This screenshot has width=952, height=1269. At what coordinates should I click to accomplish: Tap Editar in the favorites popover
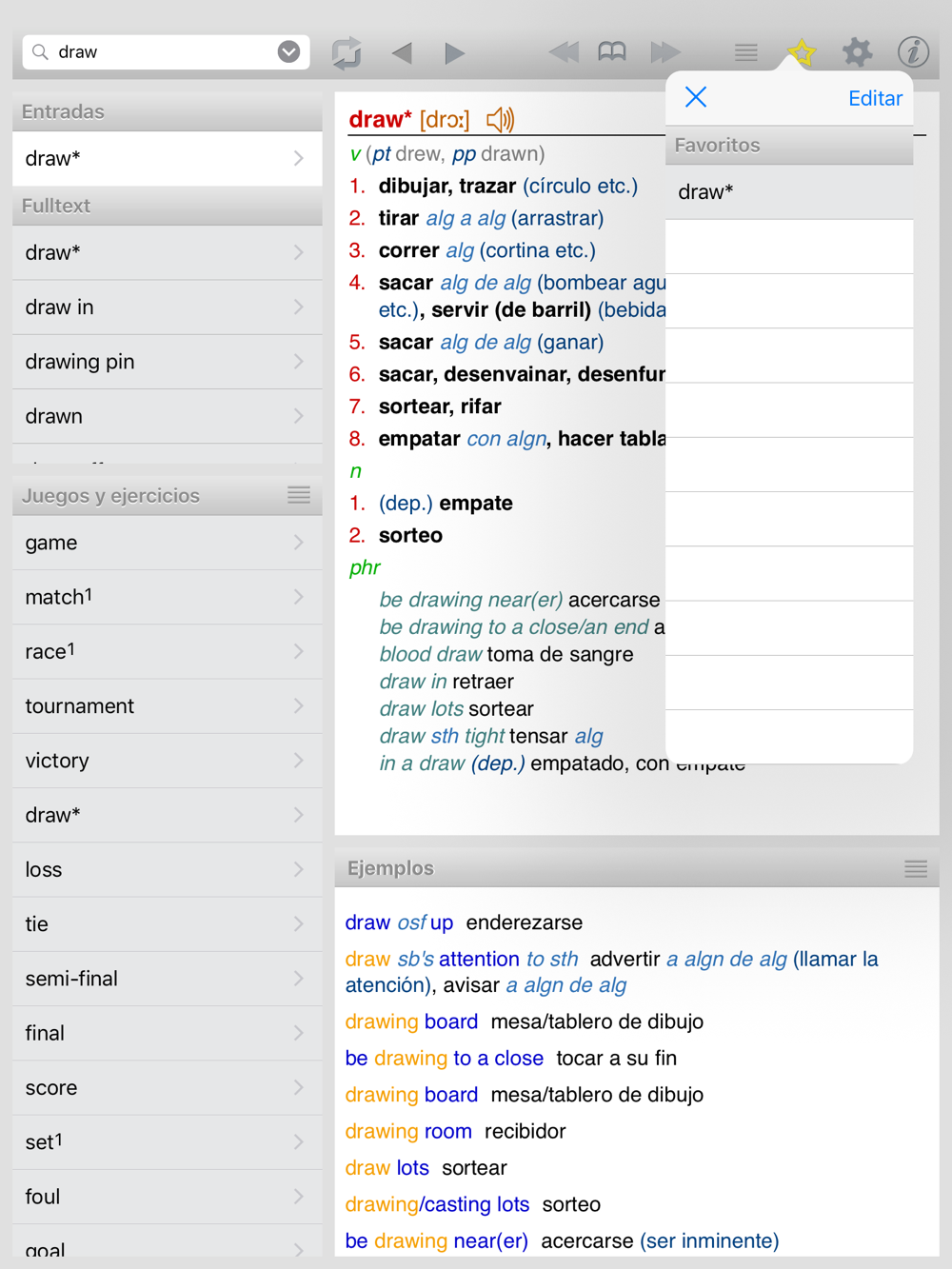point(875,98)
